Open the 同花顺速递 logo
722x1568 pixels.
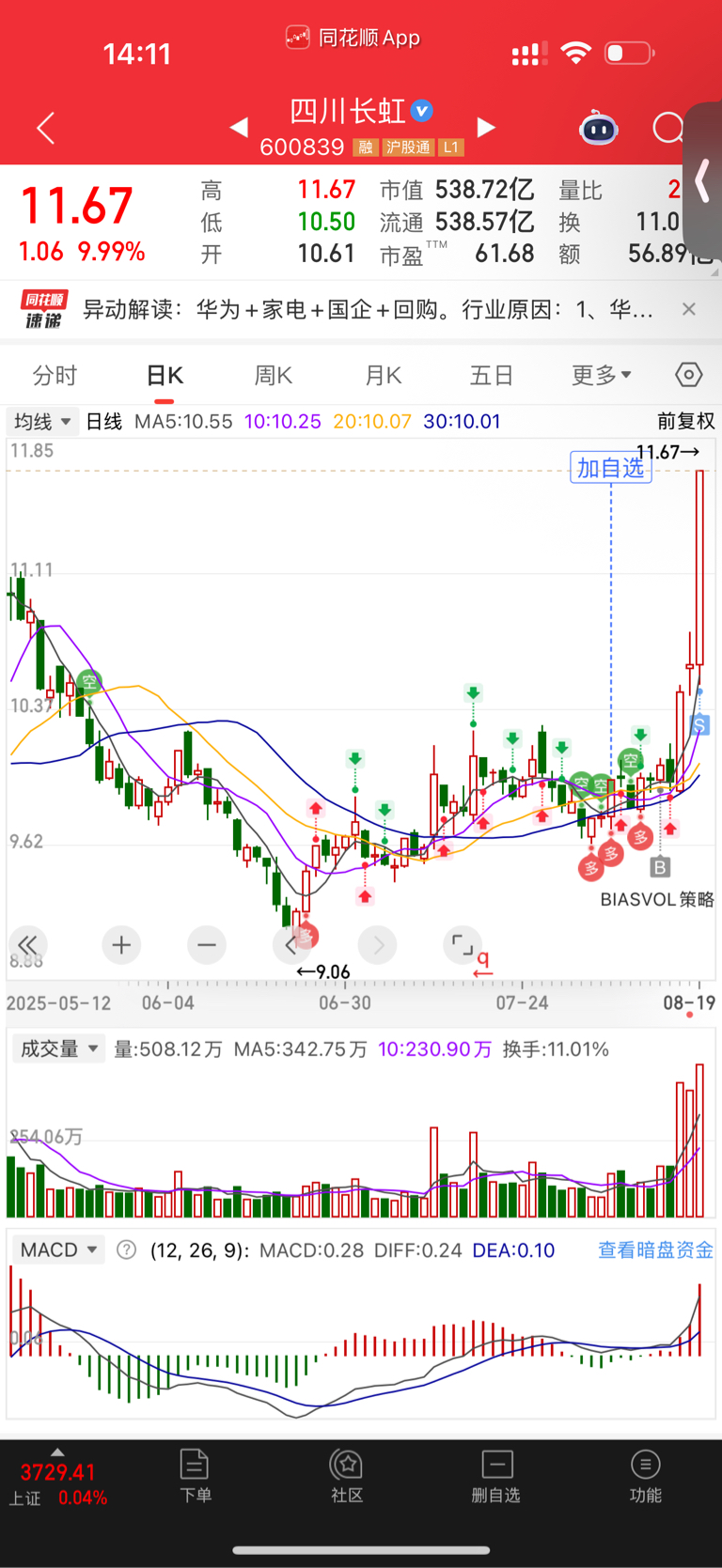click(43, 309)
